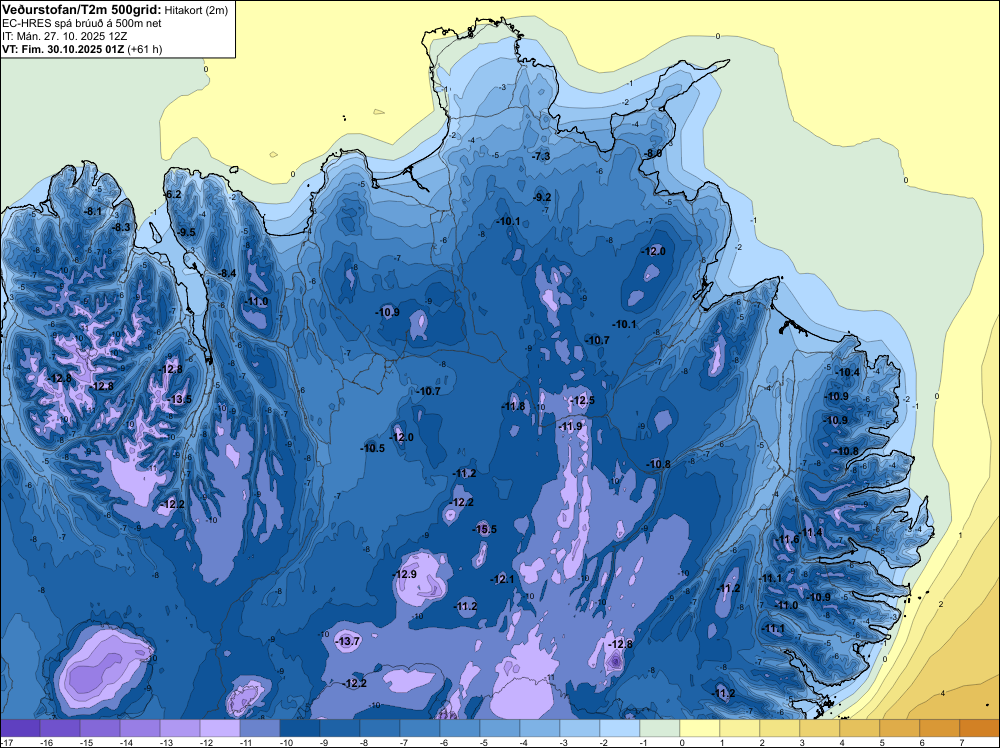Click the temperature value -8.3

[121, 227]
